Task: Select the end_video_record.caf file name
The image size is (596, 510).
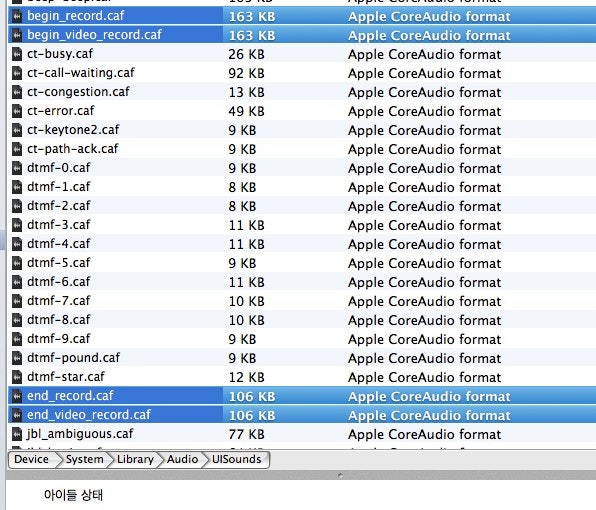Action: click(x=89, y=415)
